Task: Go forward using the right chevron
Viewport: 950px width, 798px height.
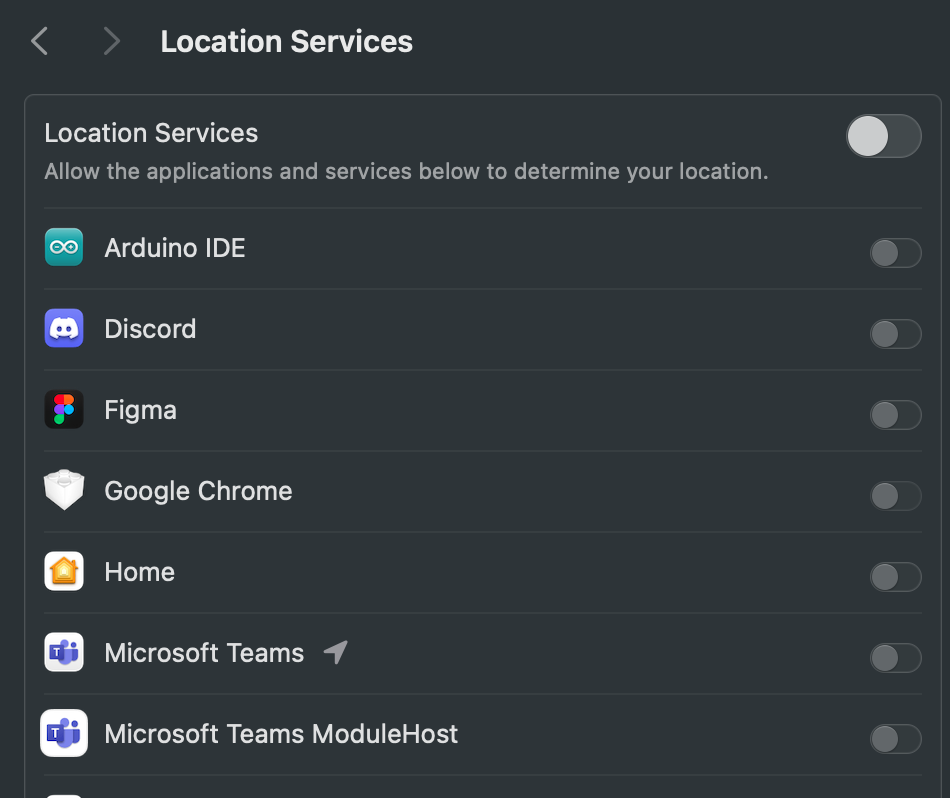Action: (x=111, y=41)
